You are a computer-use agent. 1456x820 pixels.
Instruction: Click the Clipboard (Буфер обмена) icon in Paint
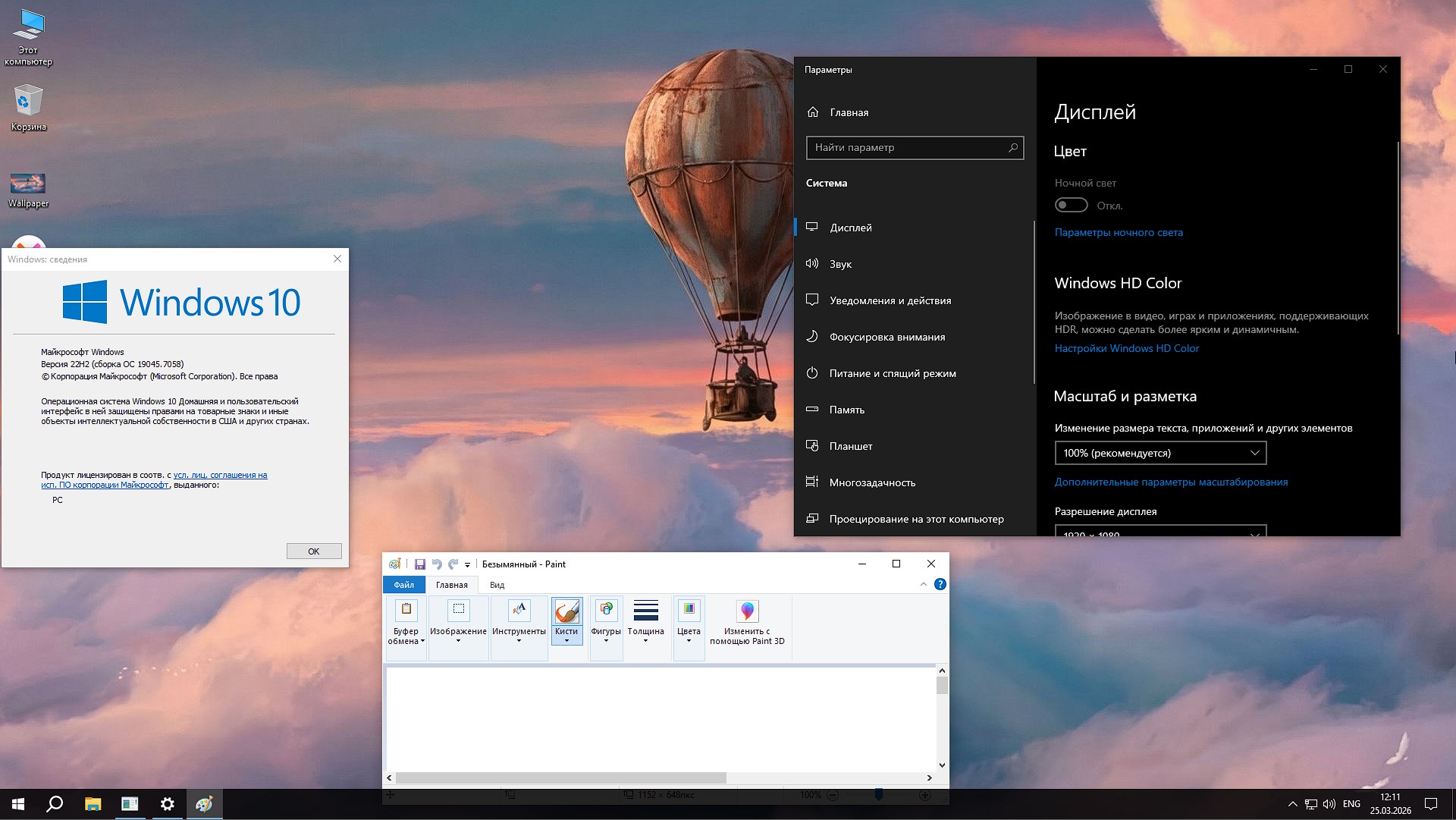pyautogui.click(x=406, y=614)
